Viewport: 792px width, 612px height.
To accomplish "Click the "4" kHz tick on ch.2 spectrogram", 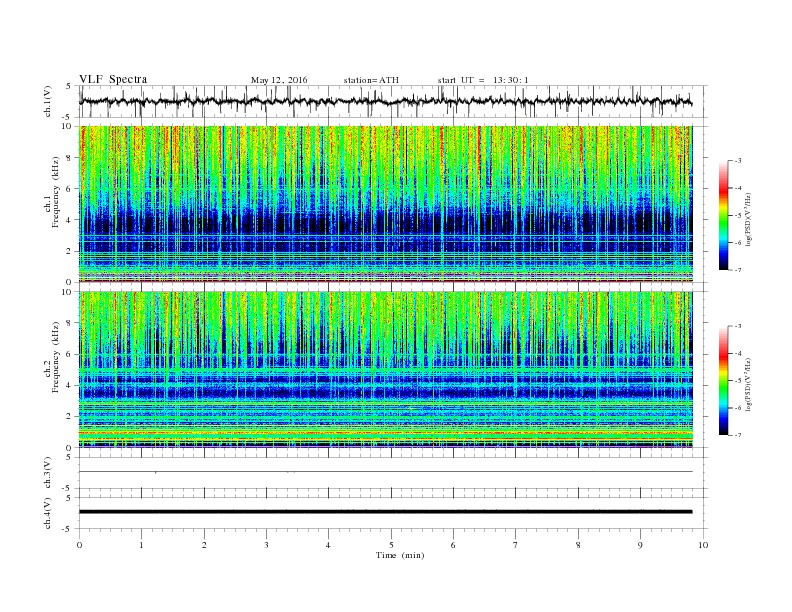I will coord(69,386).
